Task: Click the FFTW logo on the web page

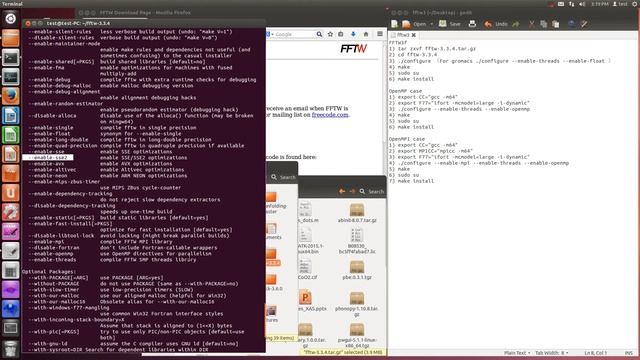Action: tap(353, 49)
